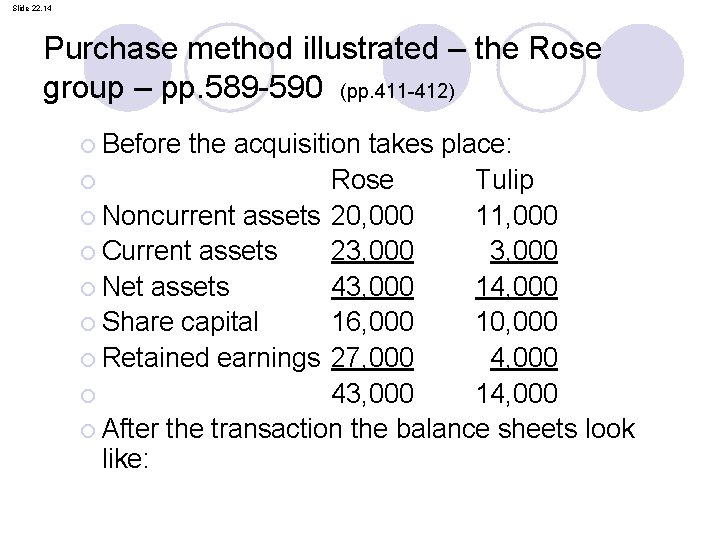Click the bullet before 'Noncurrent assets'

pos(88,217)
